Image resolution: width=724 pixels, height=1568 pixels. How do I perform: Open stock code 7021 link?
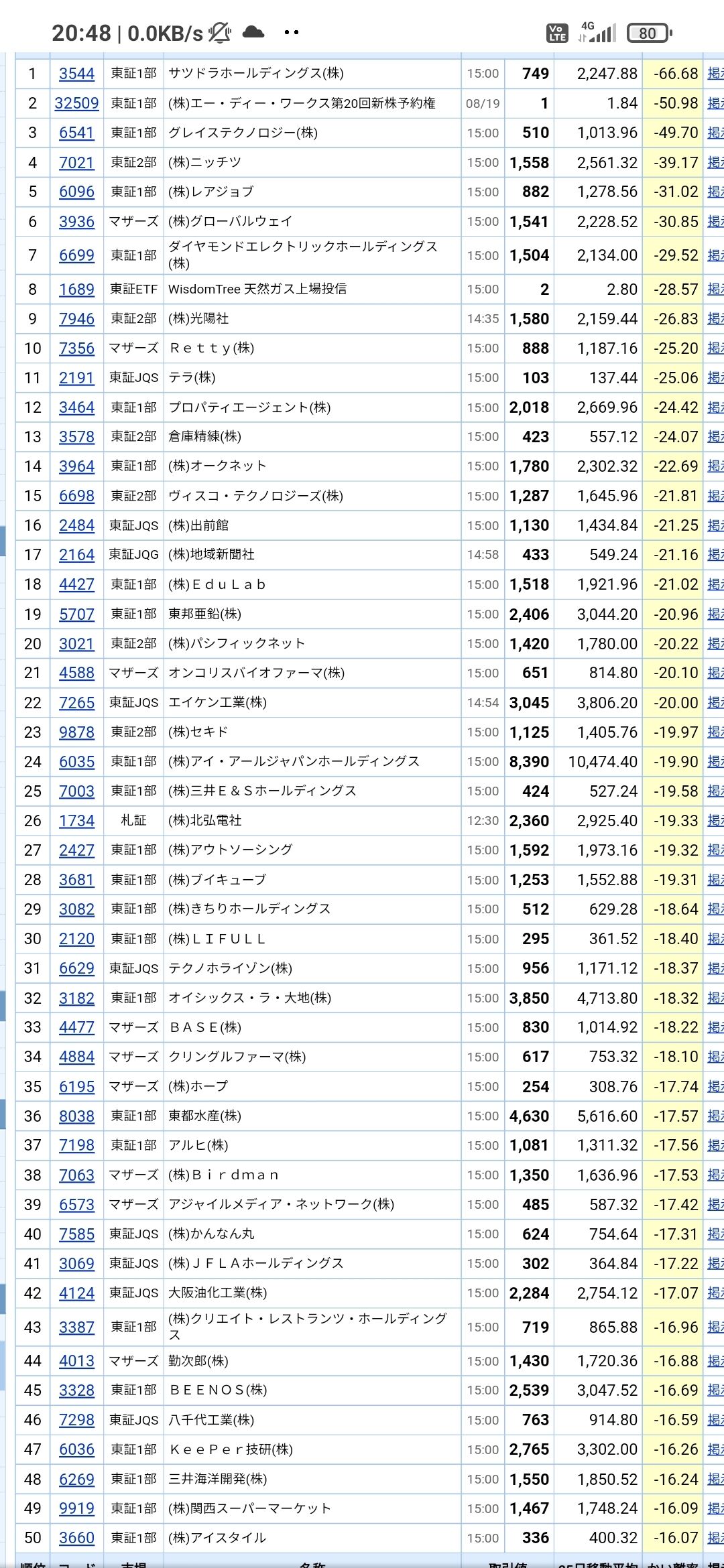tap(76, 163)
